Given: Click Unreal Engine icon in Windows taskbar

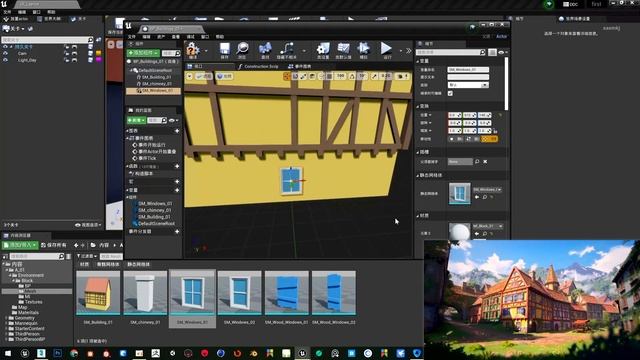Looking at the screenshot, I should tap(302, 353).
